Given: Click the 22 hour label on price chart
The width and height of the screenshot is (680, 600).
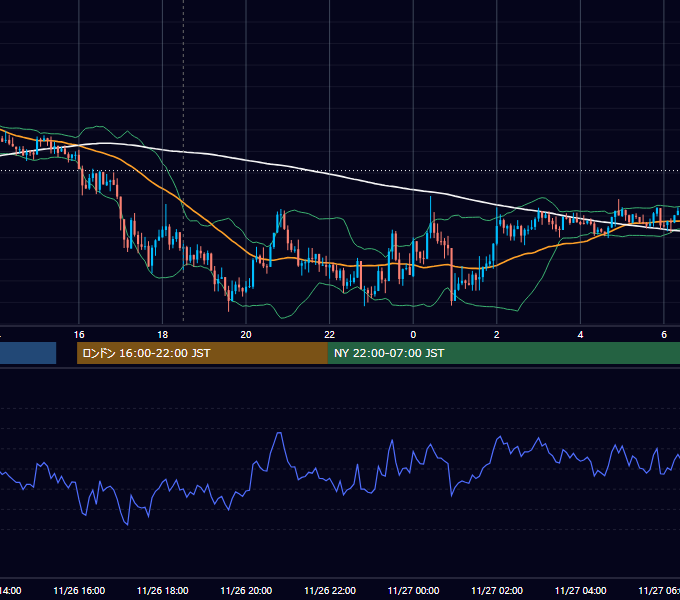Looking at the screenshot, I should click(330, 335).
